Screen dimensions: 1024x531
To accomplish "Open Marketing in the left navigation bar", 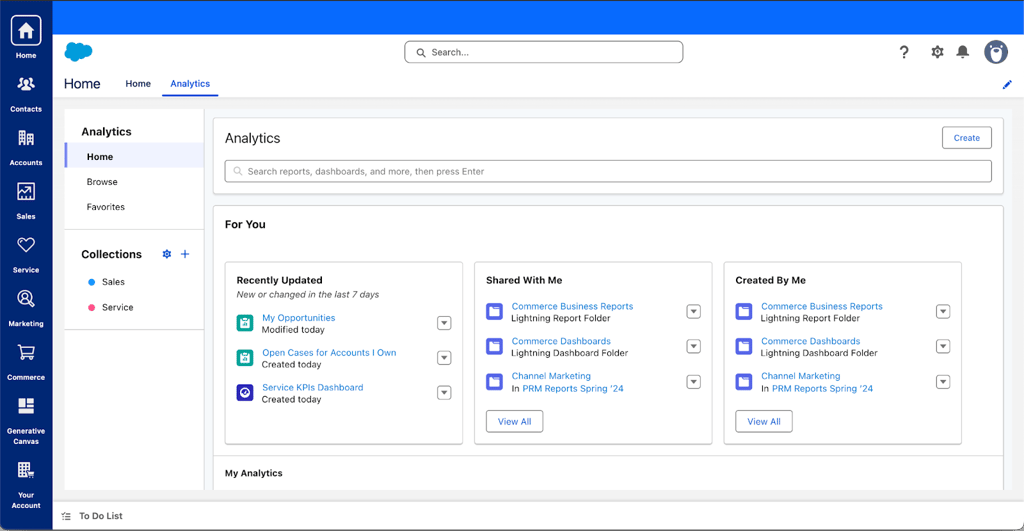I will pos(25,308).
